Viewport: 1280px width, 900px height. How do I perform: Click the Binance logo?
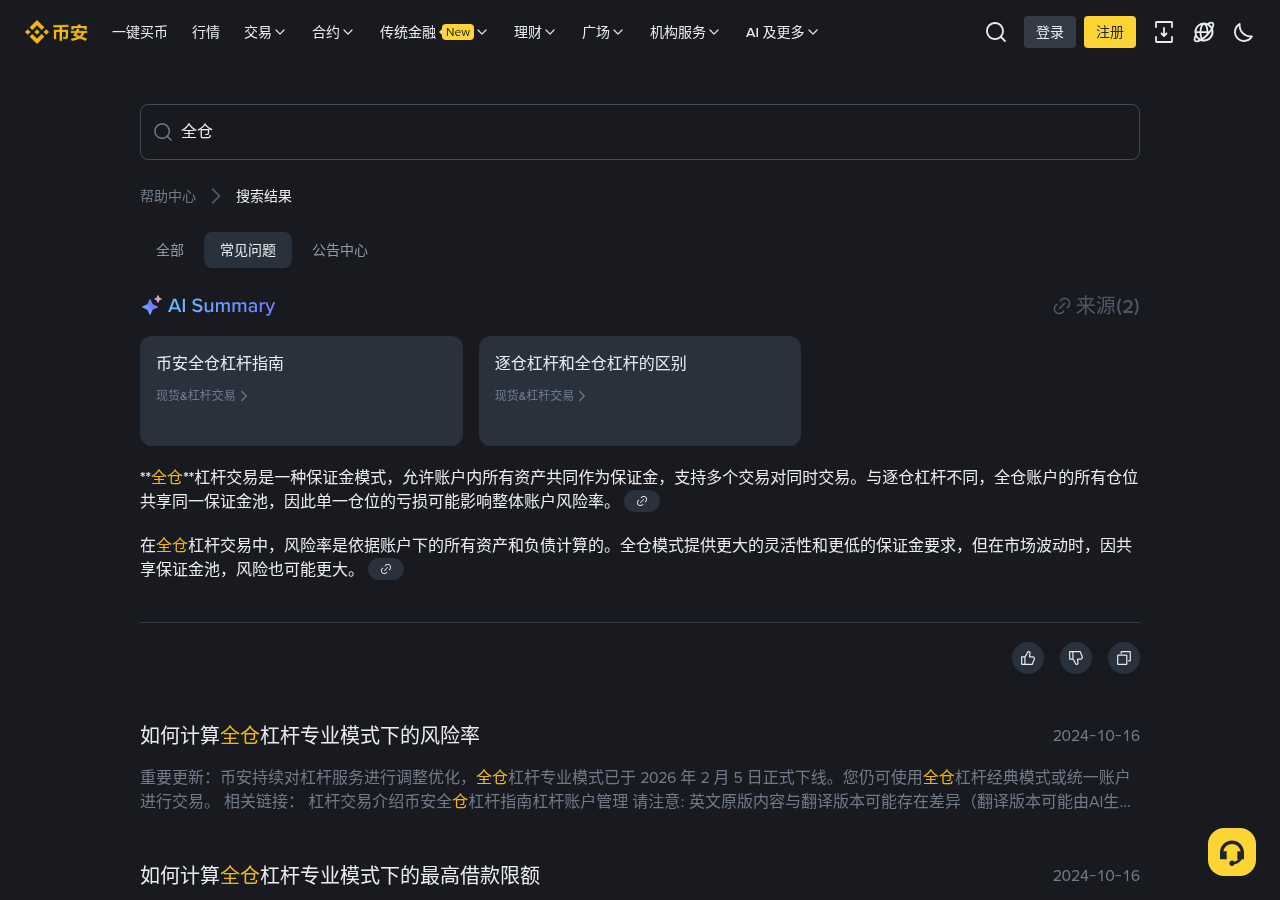click(x=56, y=32)
